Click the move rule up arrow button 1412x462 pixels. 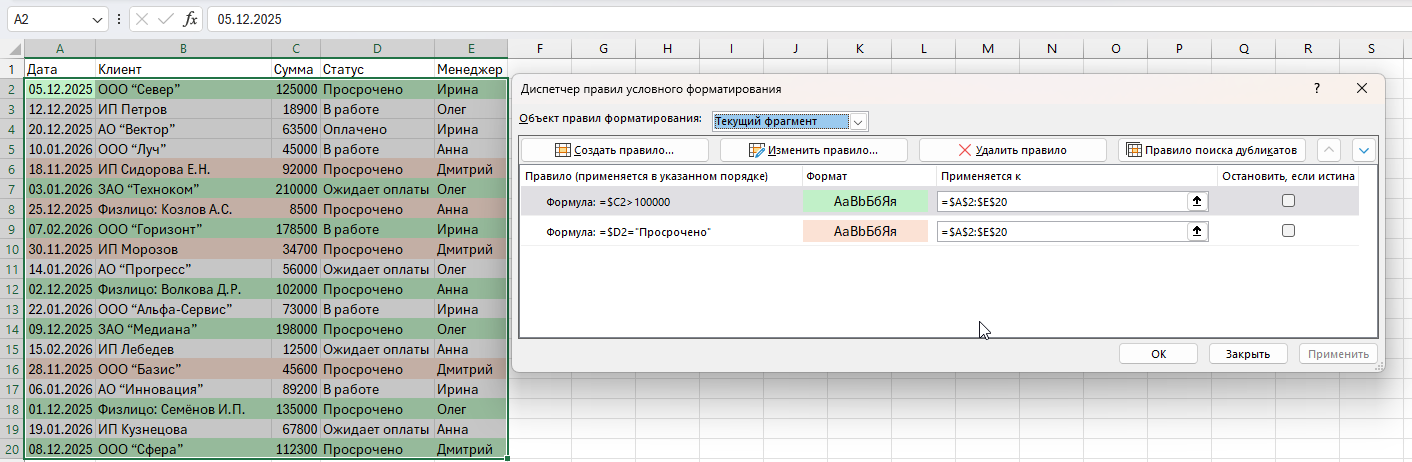(1329, 150)
